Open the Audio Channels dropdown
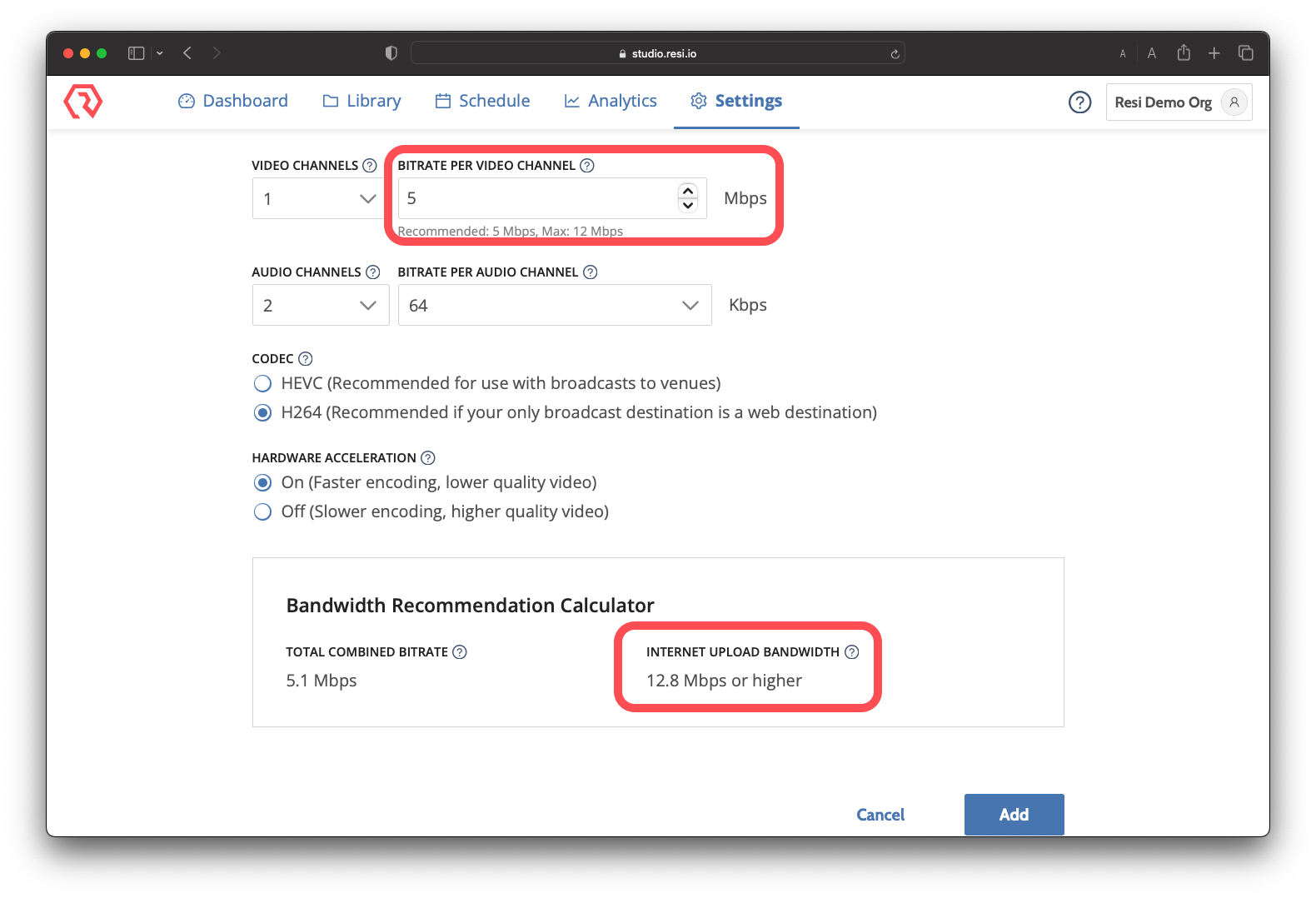This screenshot has width=1316, height=898. (x=320, y=306)
